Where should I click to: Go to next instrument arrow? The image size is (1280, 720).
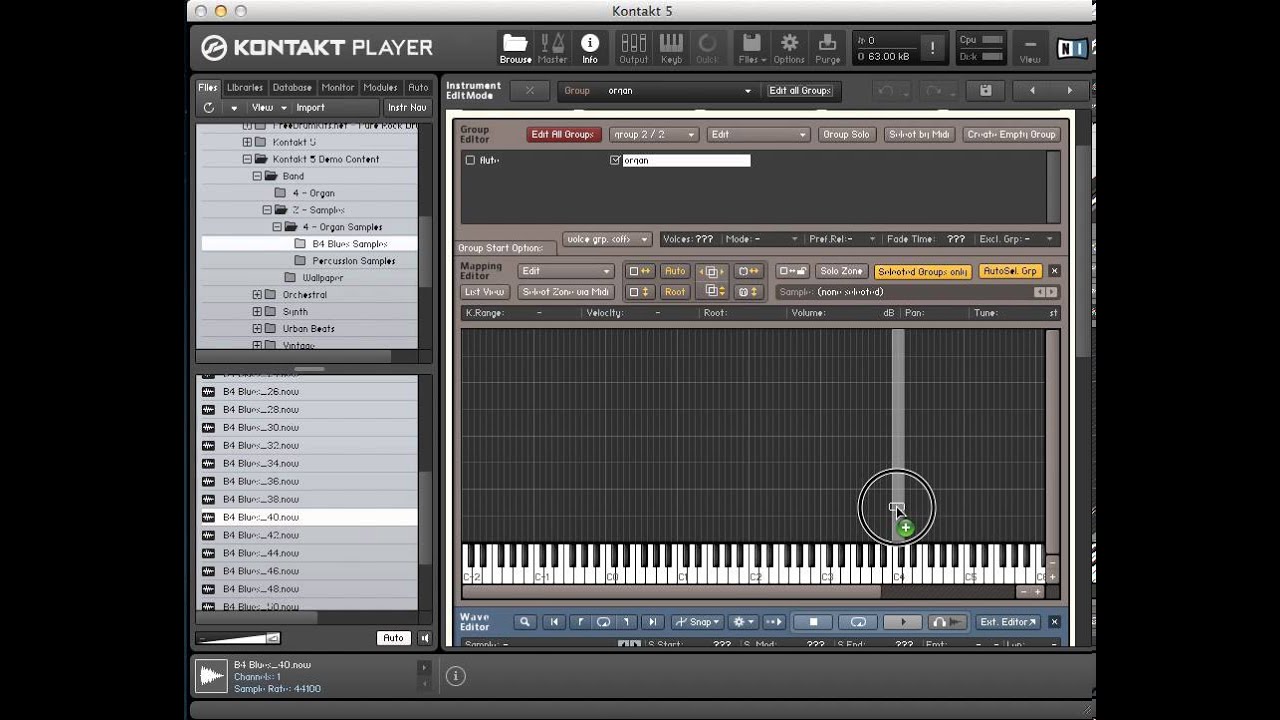(x=1069, y=90)
